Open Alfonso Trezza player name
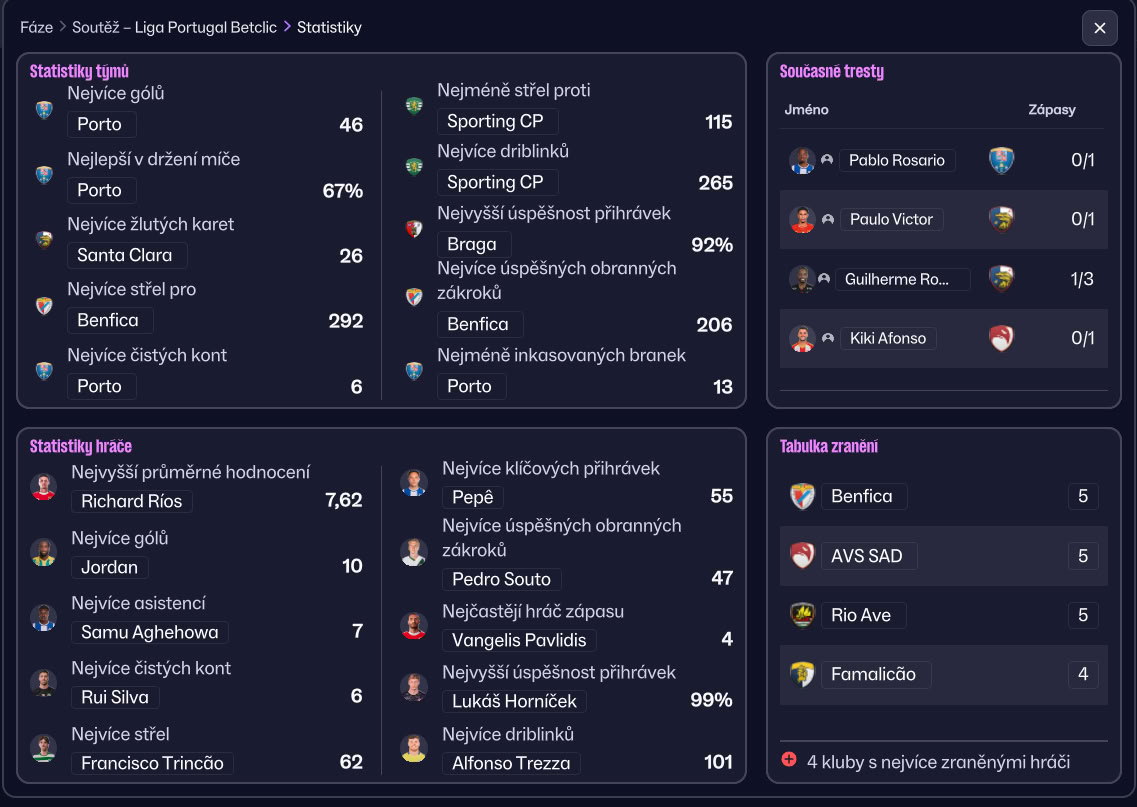Image resolution: width=1137 pixels, height=807 pixels. [511, 763]
